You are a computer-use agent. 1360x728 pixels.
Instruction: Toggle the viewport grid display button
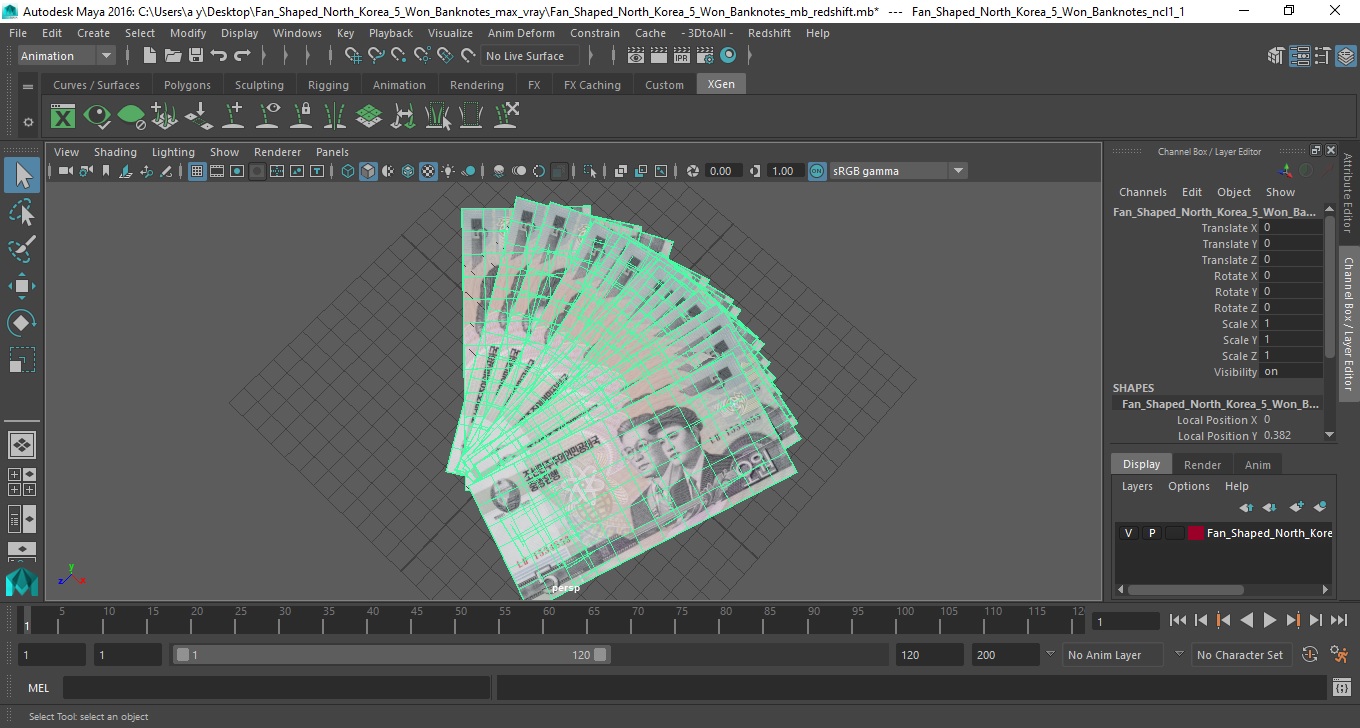click(x=197, y=171)
